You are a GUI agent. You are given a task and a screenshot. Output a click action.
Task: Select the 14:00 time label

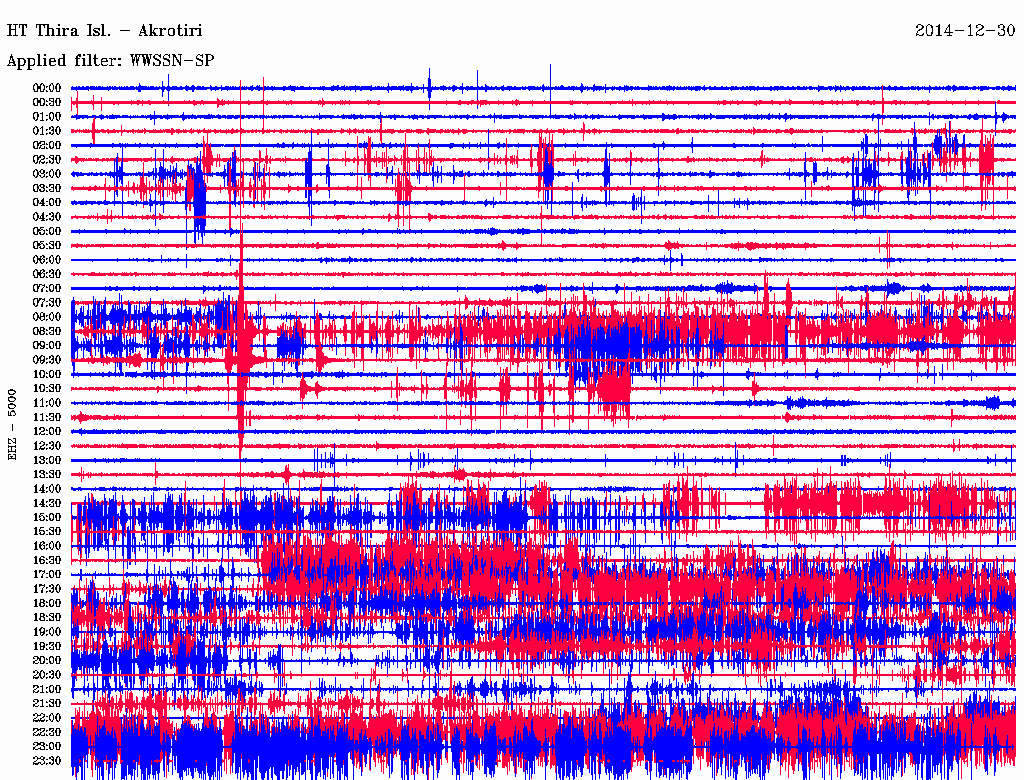pyautogui.click(x=47, y=489)
